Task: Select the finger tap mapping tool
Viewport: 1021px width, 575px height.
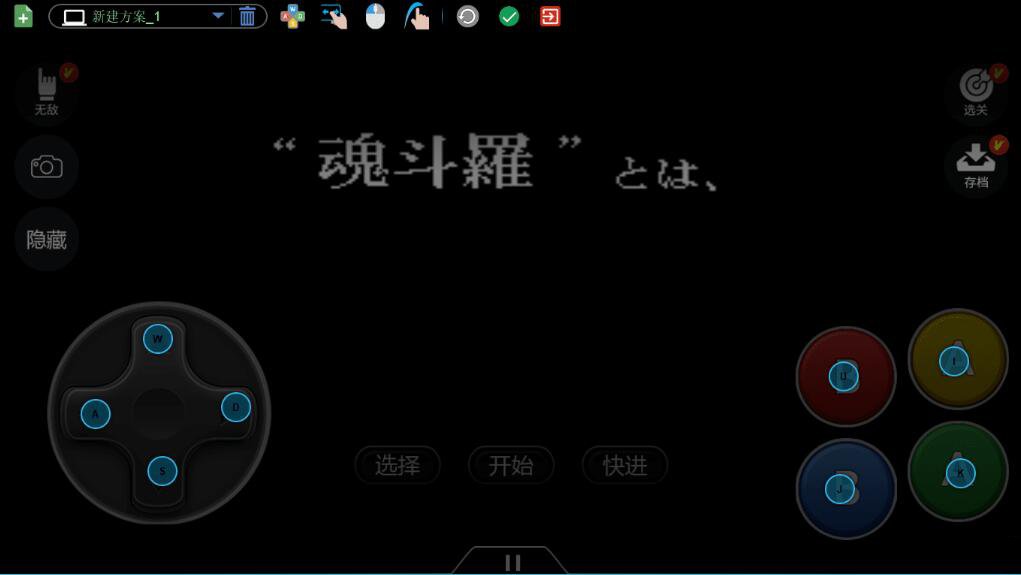Action: 417,16
